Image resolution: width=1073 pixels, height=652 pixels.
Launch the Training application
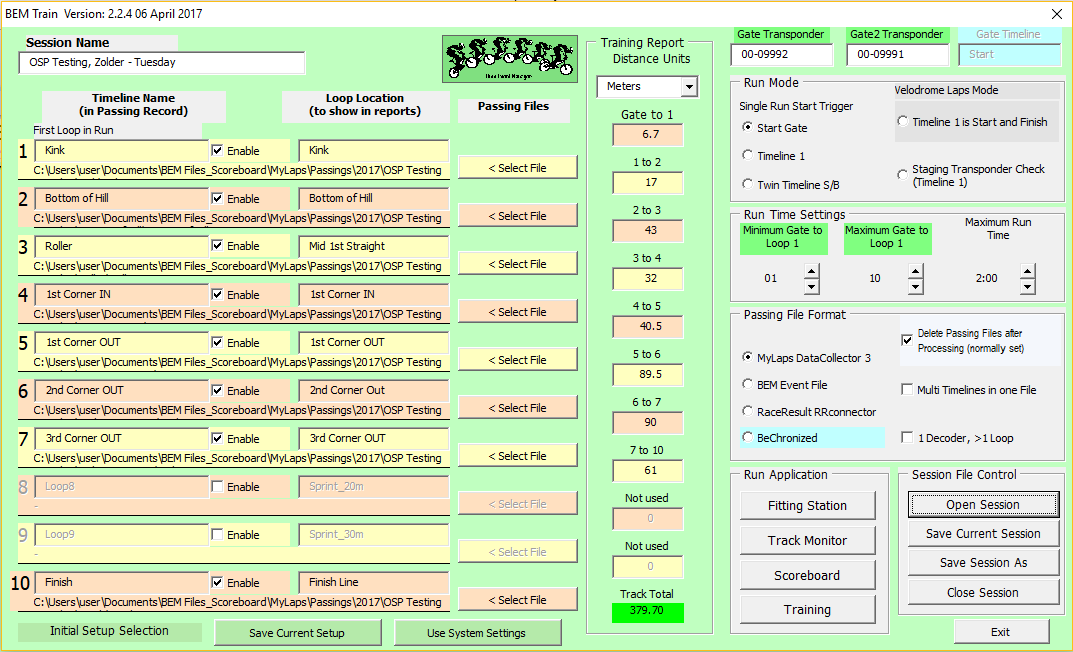pyautogui.click(x=807, y=610)
